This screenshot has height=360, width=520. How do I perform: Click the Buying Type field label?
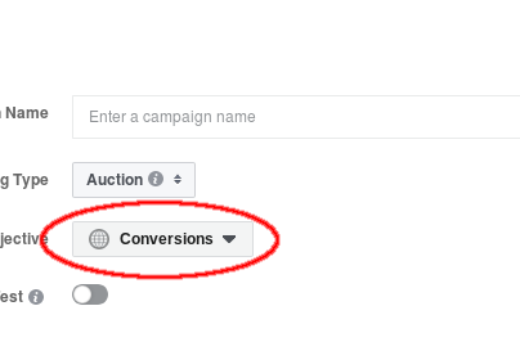click(24, 180)
